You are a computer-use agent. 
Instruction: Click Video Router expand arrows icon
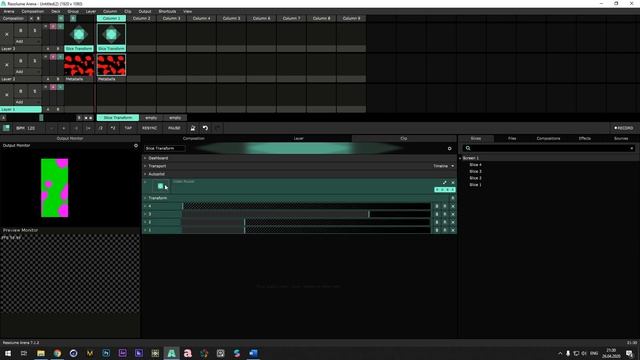(444, 182)
